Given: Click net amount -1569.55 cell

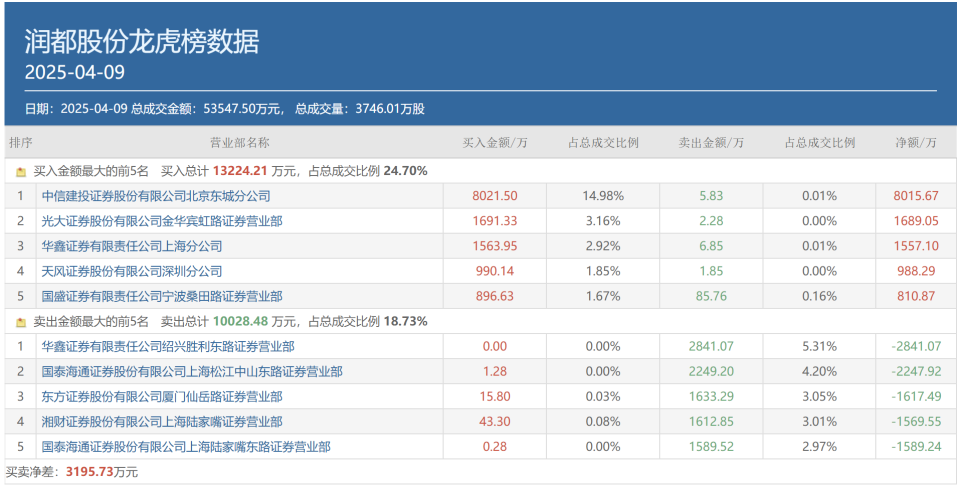Looking at the screenshot, I should pos(916,422).
